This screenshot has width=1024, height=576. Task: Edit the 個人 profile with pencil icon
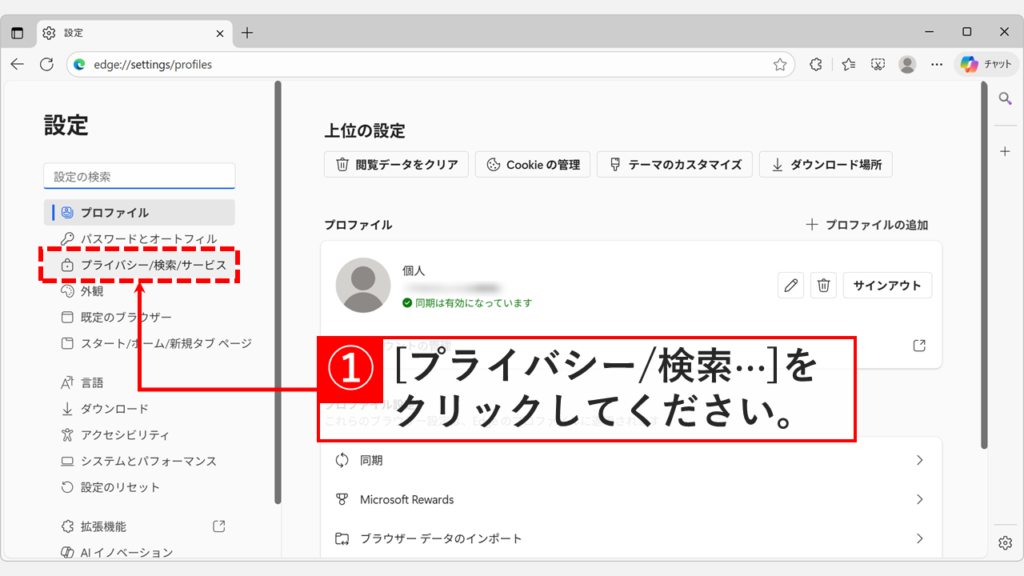(790, 285)
